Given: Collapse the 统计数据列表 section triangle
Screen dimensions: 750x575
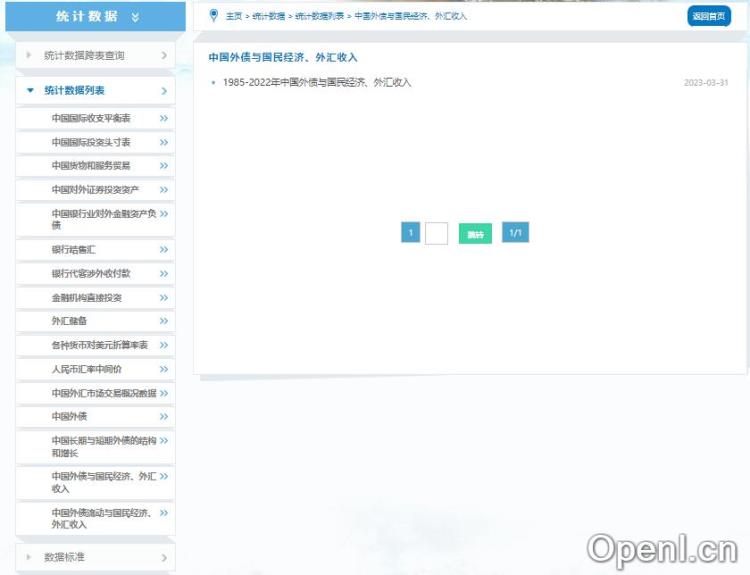Looking at the screenshot, I should 30,90.
